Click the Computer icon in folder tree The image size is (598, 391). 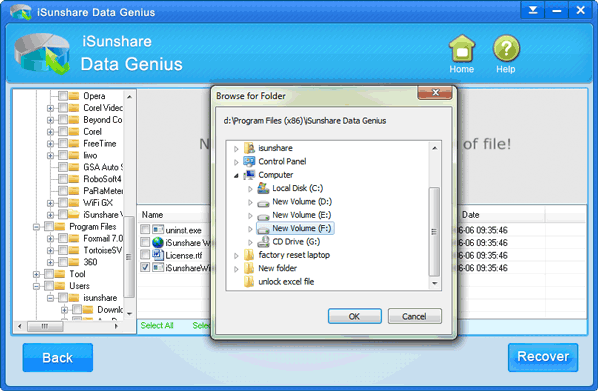pos(249,175)
